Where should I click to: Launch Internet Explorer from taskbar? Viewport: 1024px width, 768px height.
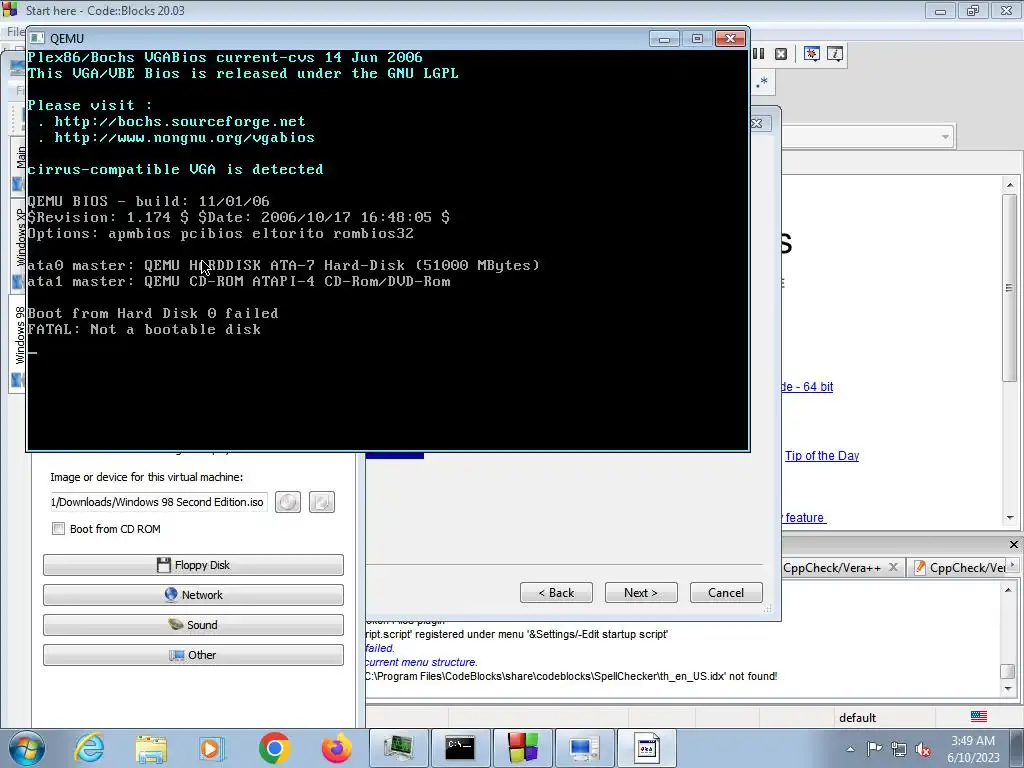click(88, 748)
